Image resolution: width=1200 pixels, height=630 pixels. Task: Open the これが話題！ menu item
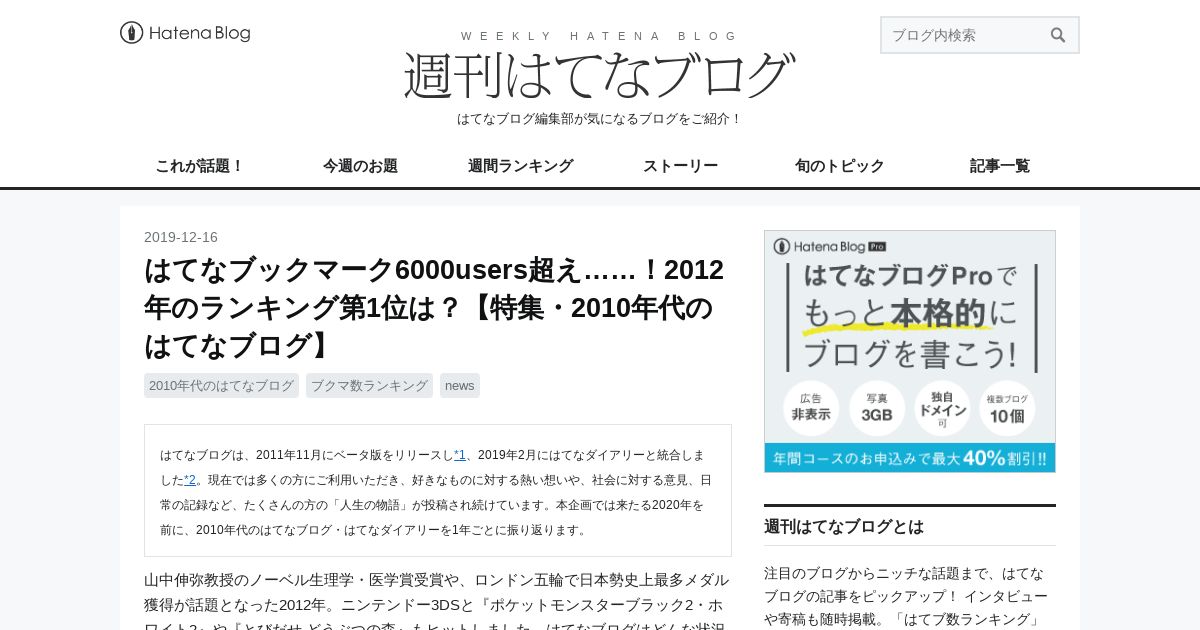point(200,166)
